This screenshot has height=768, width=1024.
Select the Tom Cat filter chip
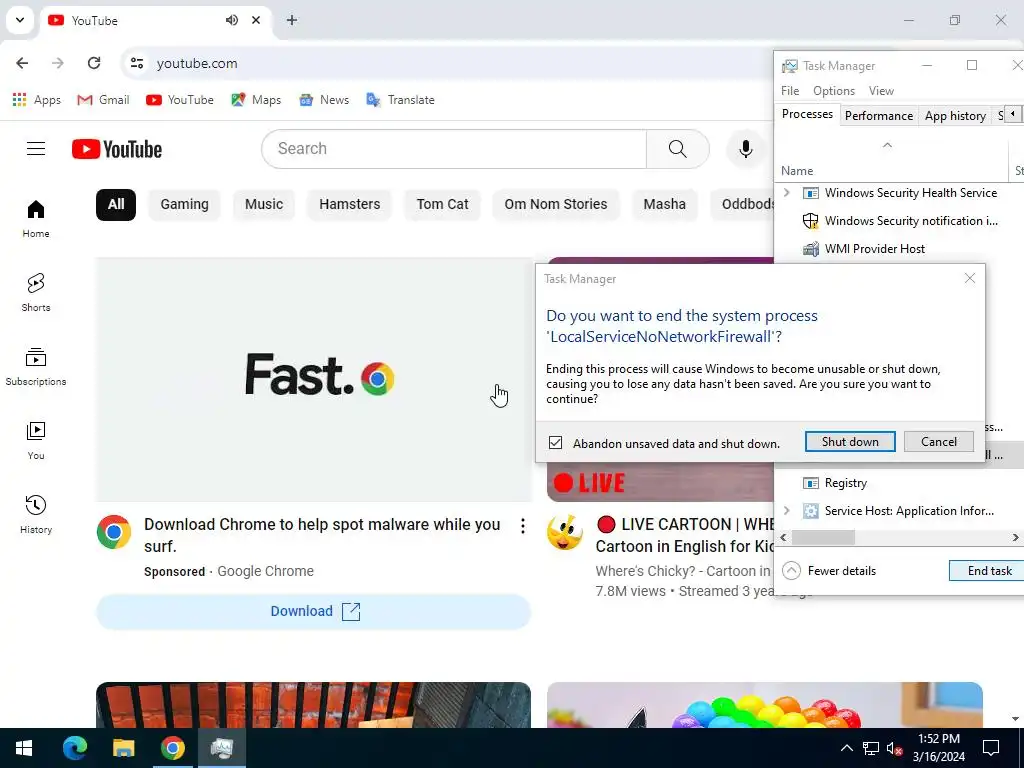pyautogui.click(x=442, y=204)
